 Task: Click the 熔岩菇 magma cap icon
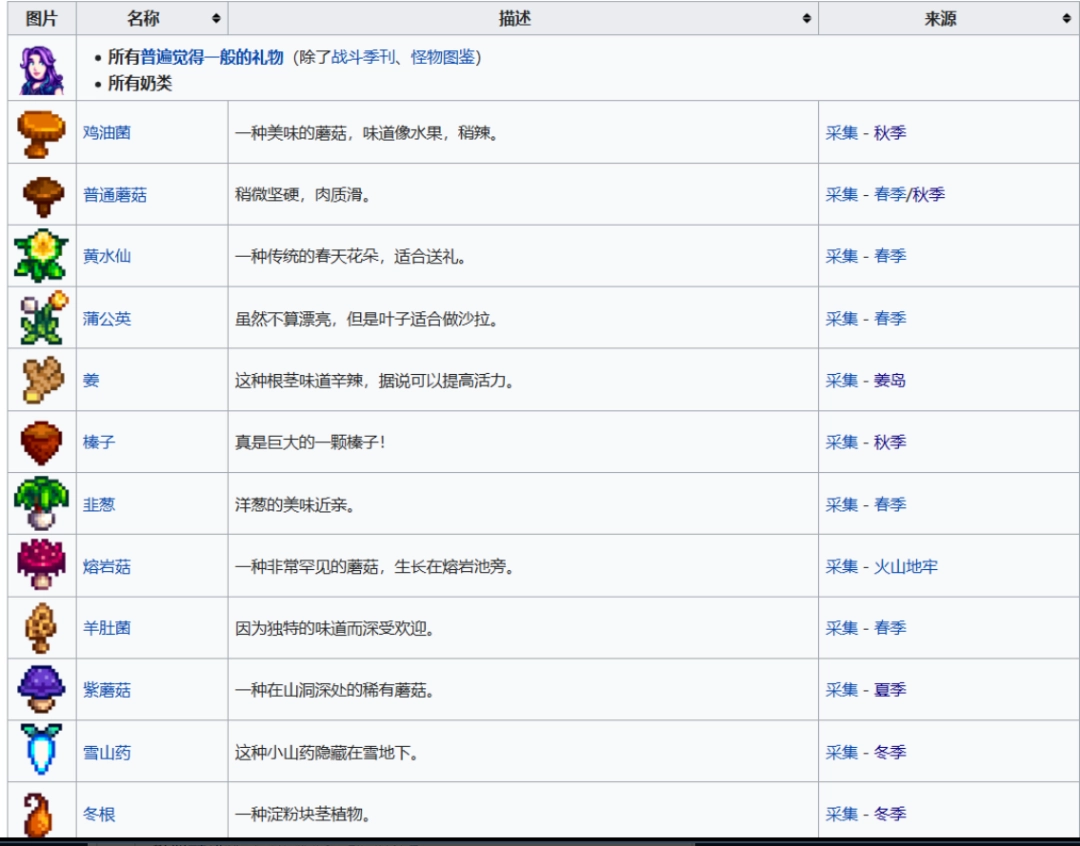click(41, 565)
